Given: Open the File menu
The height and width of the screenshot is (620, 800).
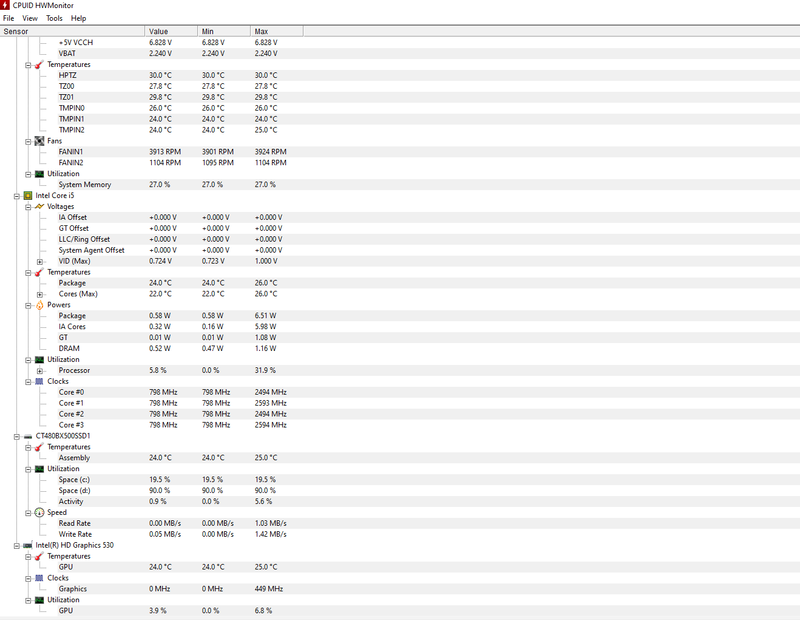Looking at the screenshot, I should 9,18.
